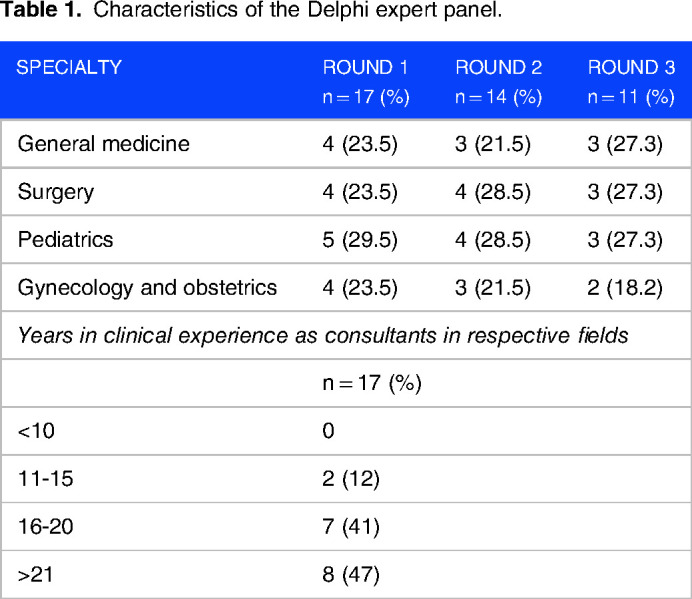Click the years in clinical experience subheading

click(323, 336)
